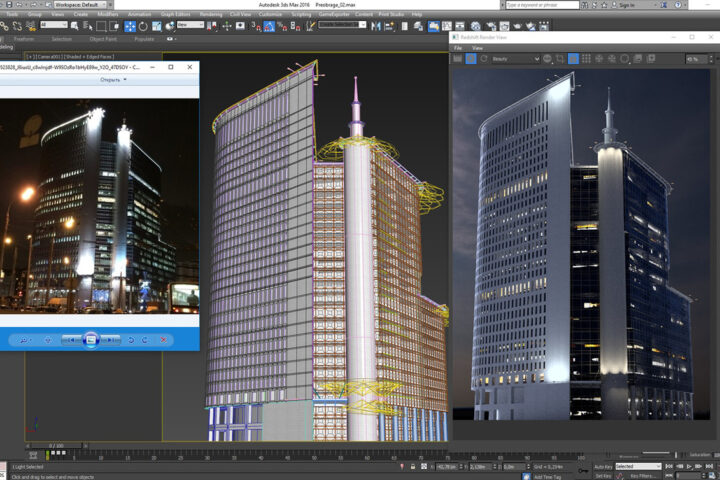Click the Save file icon in title bar
This screenshot has height=480, width=720.
pos(9,5)
